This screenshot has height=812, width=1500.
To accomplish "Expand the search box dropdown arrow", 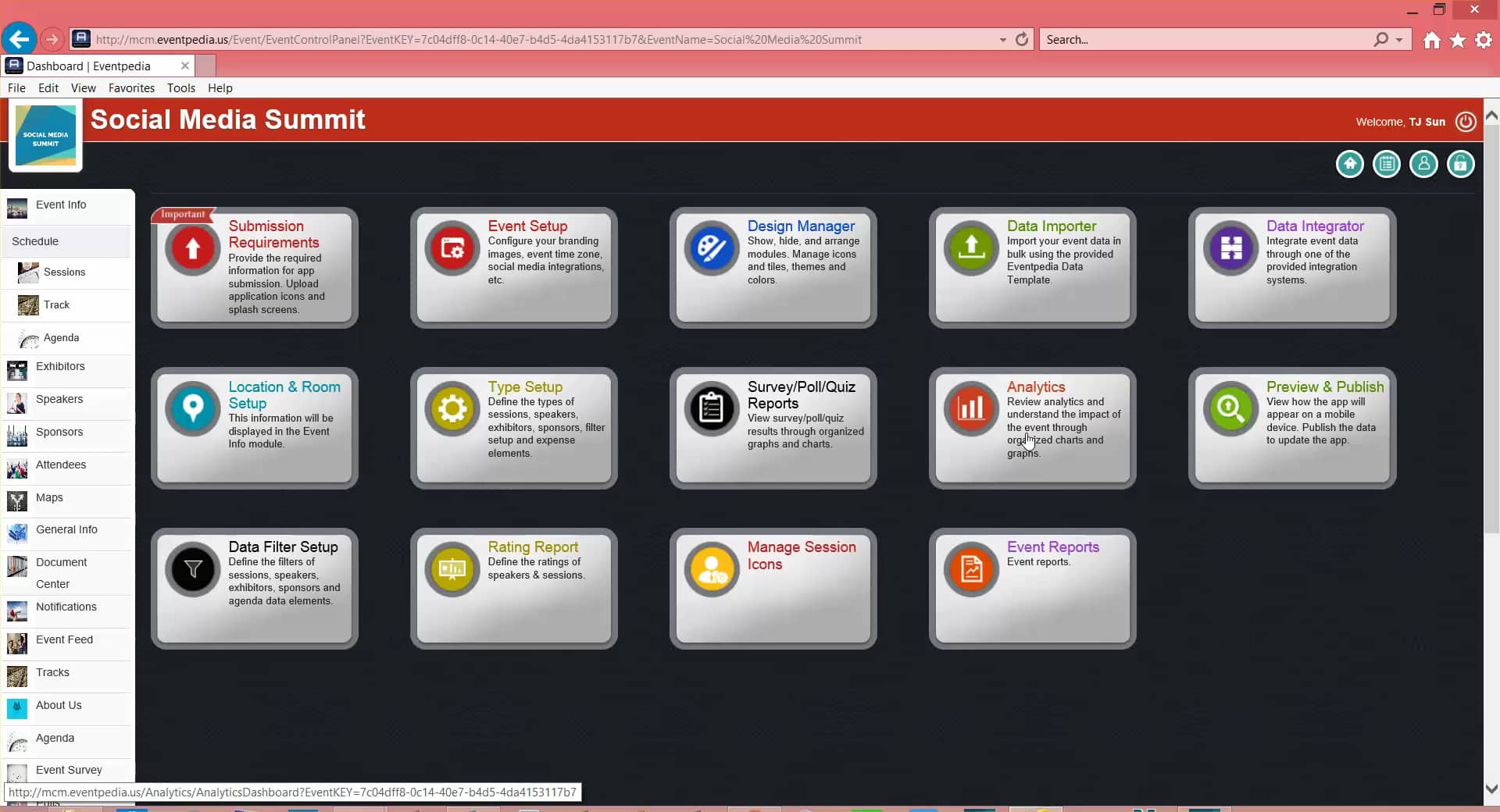I will (1401, 39).
